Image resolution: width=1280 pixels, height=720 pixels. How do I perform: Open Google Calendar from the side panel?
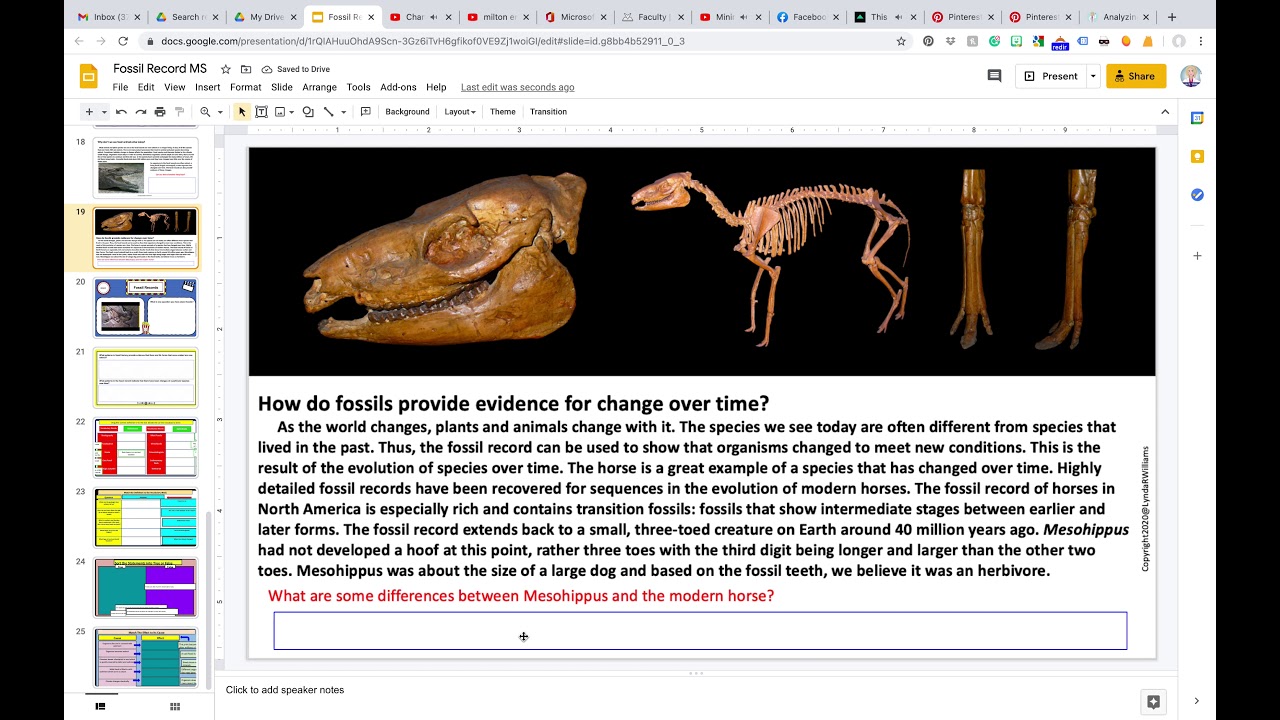click(1196, 118)
